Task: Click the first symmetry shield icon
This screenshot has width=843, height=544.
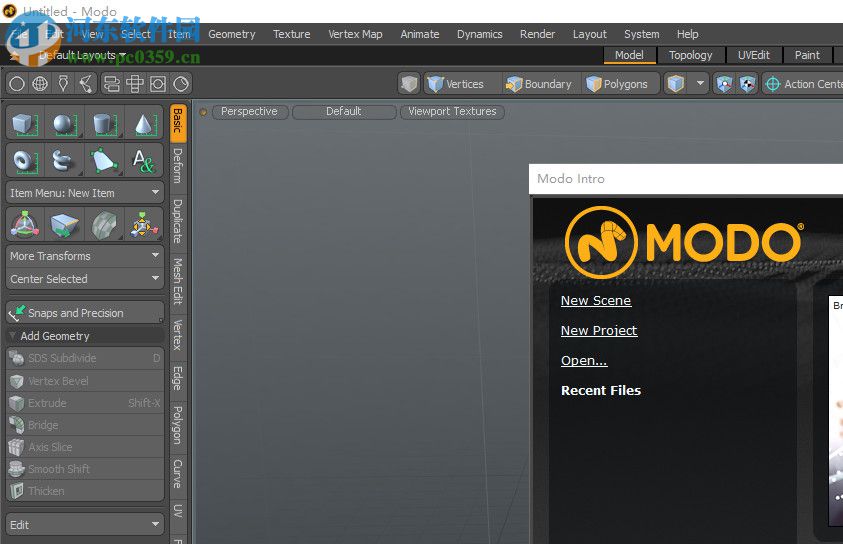Action: (x=724, y=84)
